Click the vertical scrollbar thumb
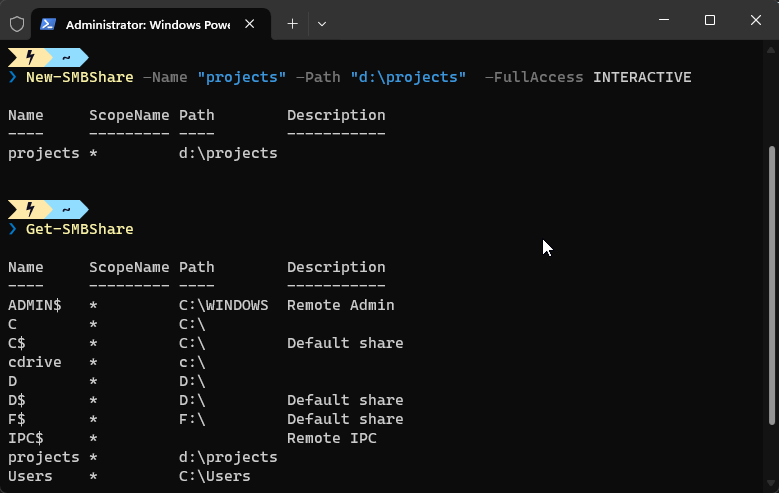Viewport: 779px width, 493px height. click(772, 285)
